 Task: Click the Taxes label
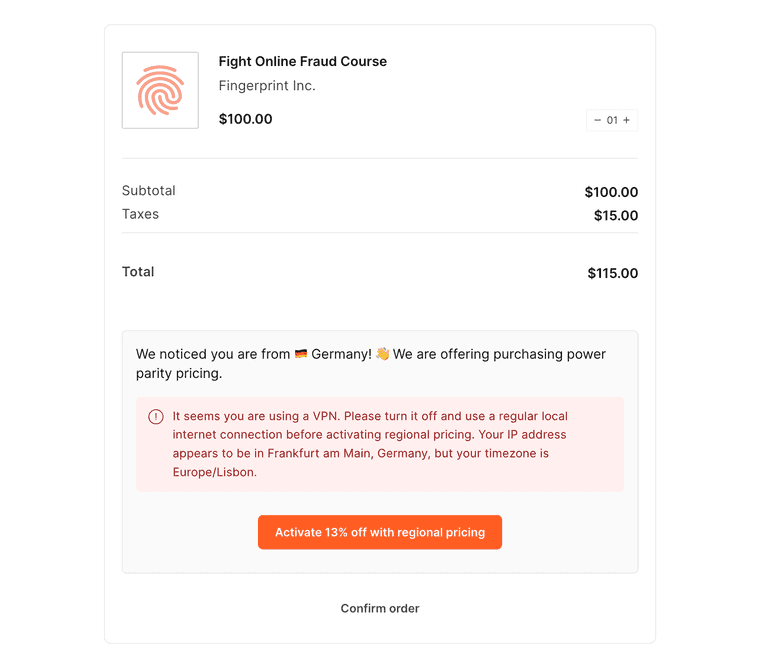(x=140, y=214)
